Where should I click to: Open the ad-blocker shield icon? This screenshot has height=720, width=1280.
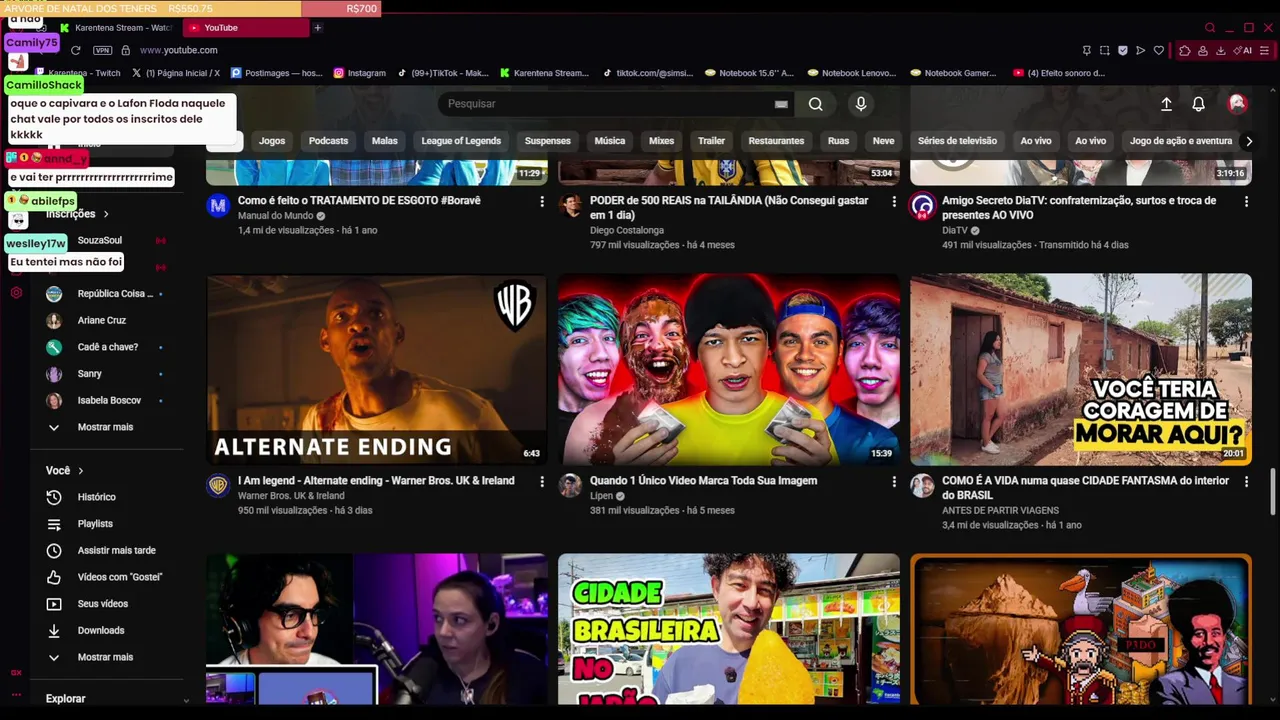click(1122, 50)
